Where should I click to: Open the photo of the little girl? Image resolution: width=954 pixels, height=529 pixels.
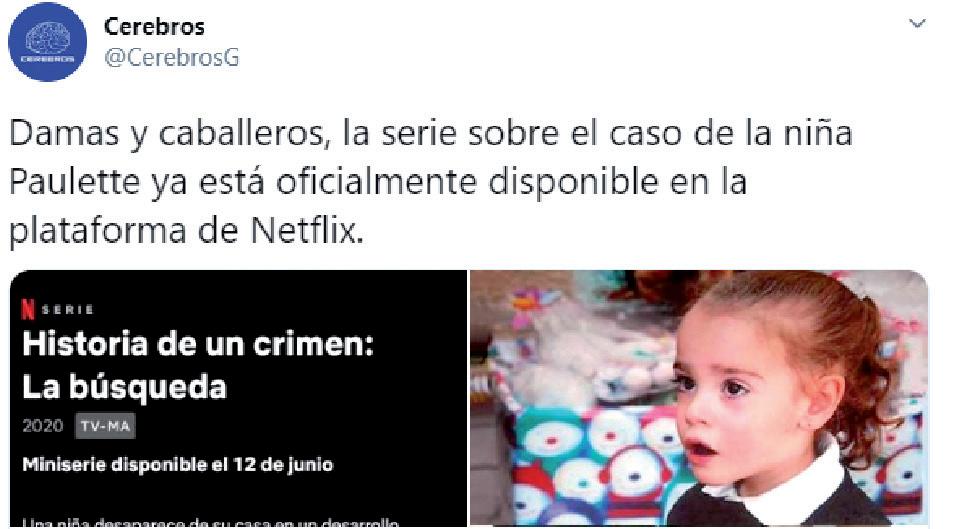pos(699,398)
